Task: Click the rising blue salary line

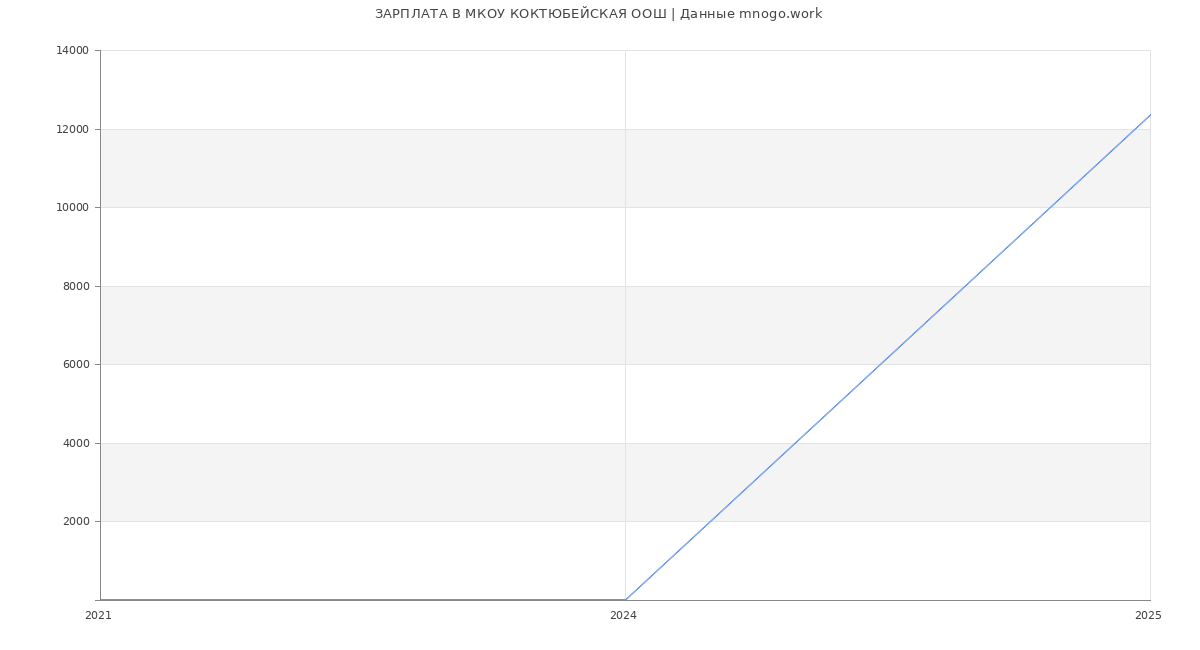Action: pos(888,357)
